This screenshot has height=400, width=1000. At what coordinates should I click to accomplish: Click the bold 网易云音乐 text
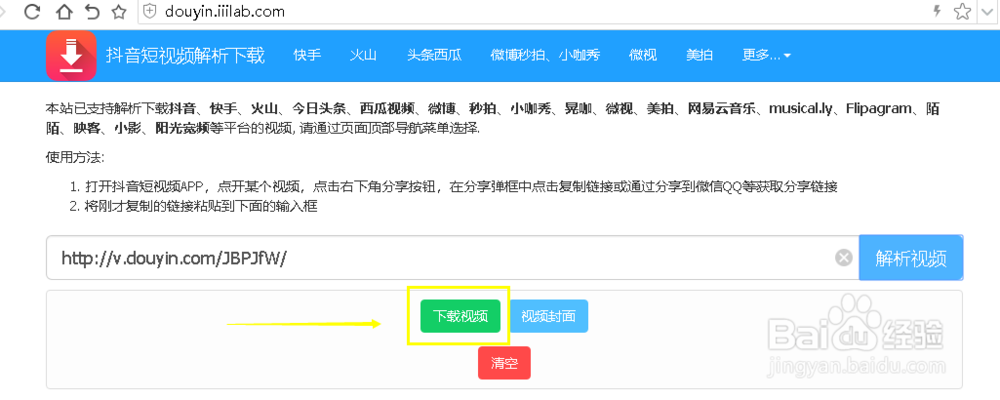point(721,108)
